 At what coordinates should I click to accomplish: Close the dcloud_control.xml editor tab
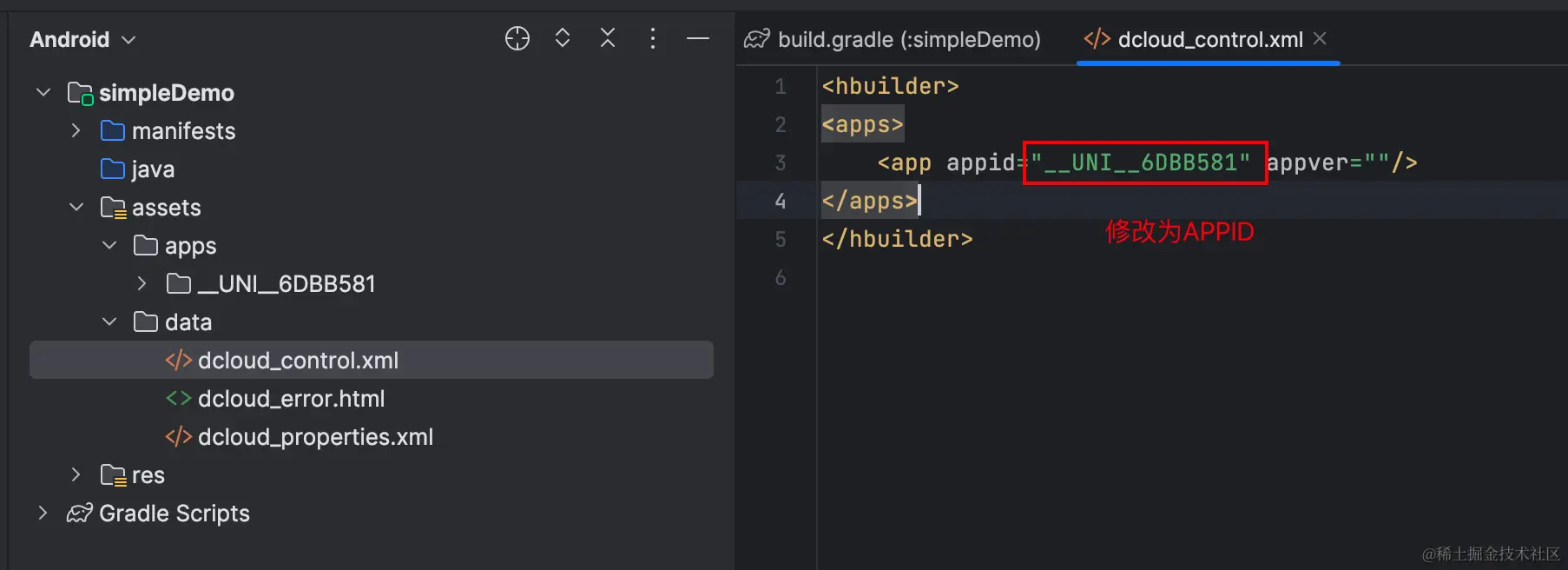1320,39
